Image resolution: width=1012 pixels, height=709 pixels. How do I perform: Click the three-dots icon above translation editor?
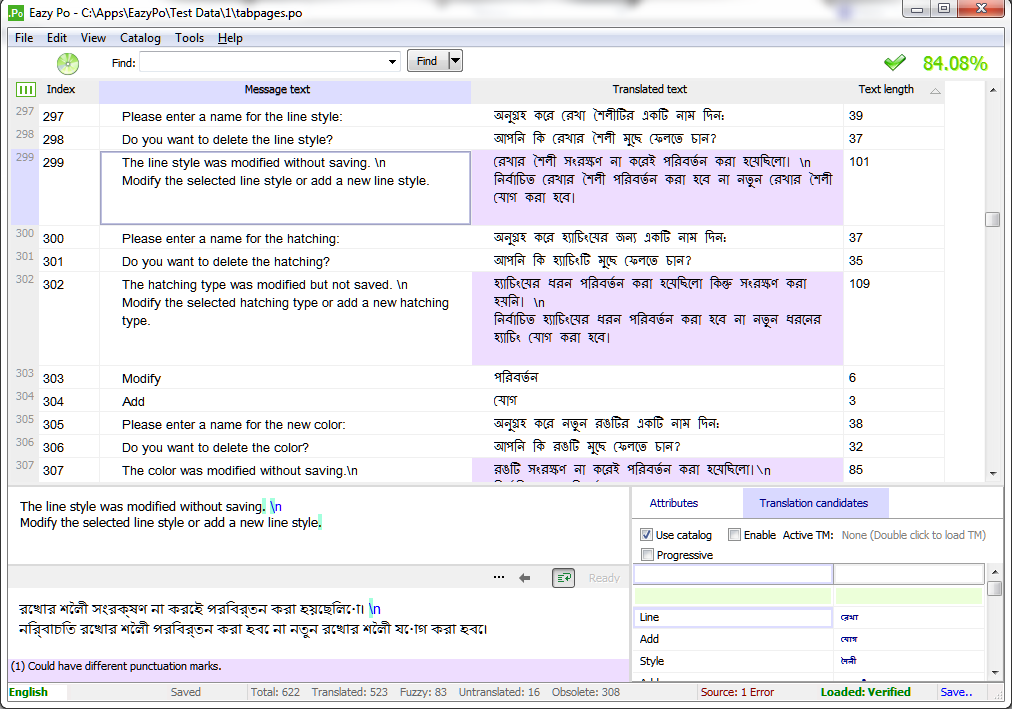tap(499, 577)
